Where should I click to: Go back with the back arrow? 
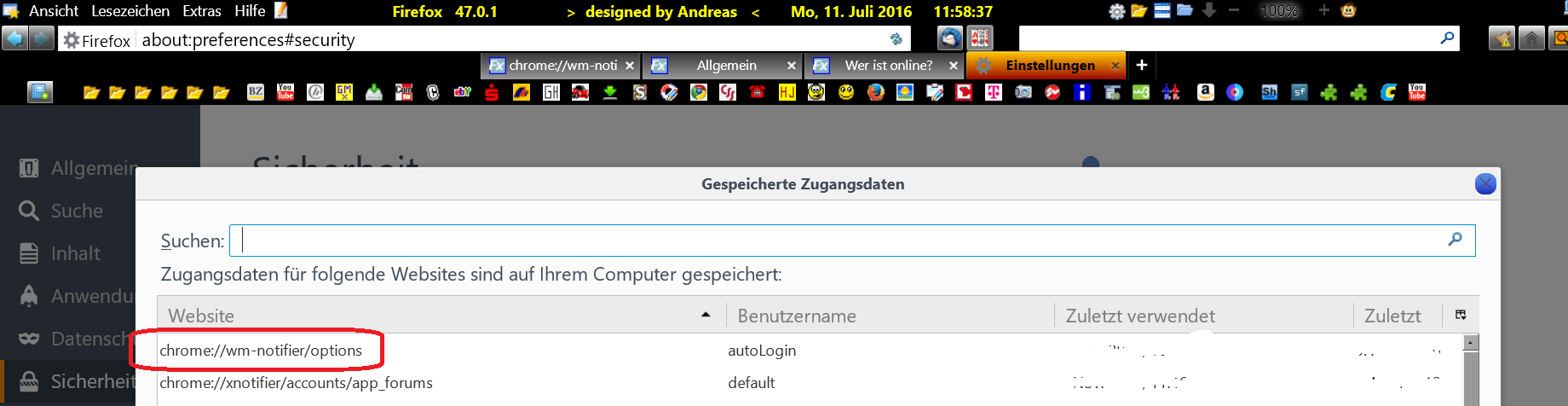[x=14, y=38]
